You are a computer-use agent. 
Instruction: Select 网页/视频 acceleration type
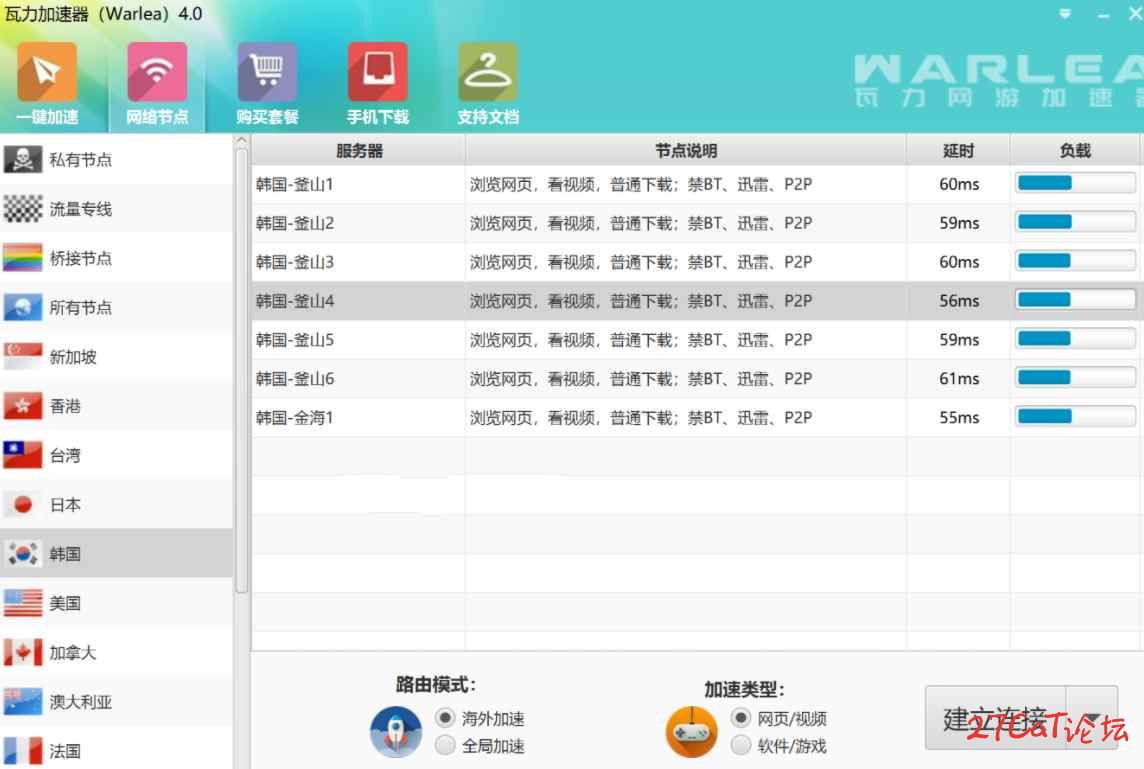tap(778, 718)
